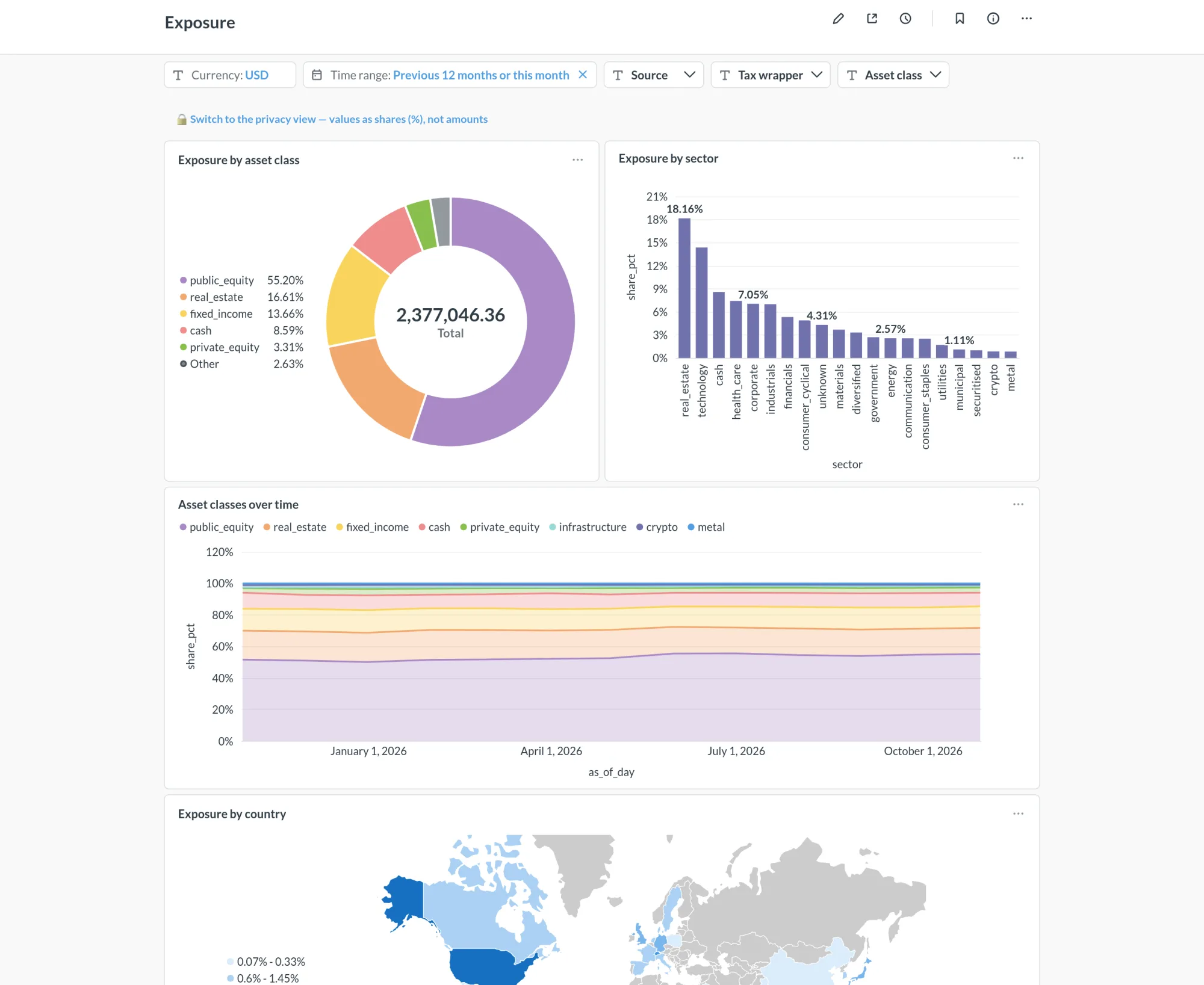The width and height of the screenshot is (1204, 985).
Task: Bookmark this dashboard
Action: [960, 19]
